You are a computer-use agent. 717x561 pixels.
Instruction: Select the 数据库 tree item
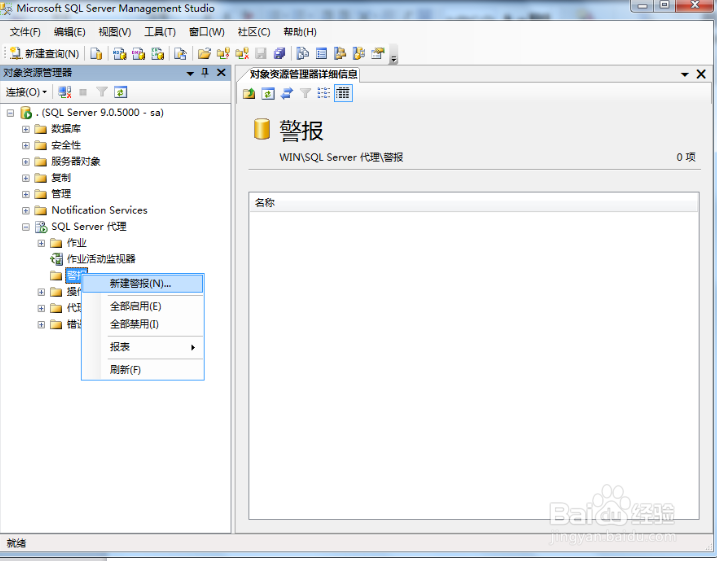(66, 129)
